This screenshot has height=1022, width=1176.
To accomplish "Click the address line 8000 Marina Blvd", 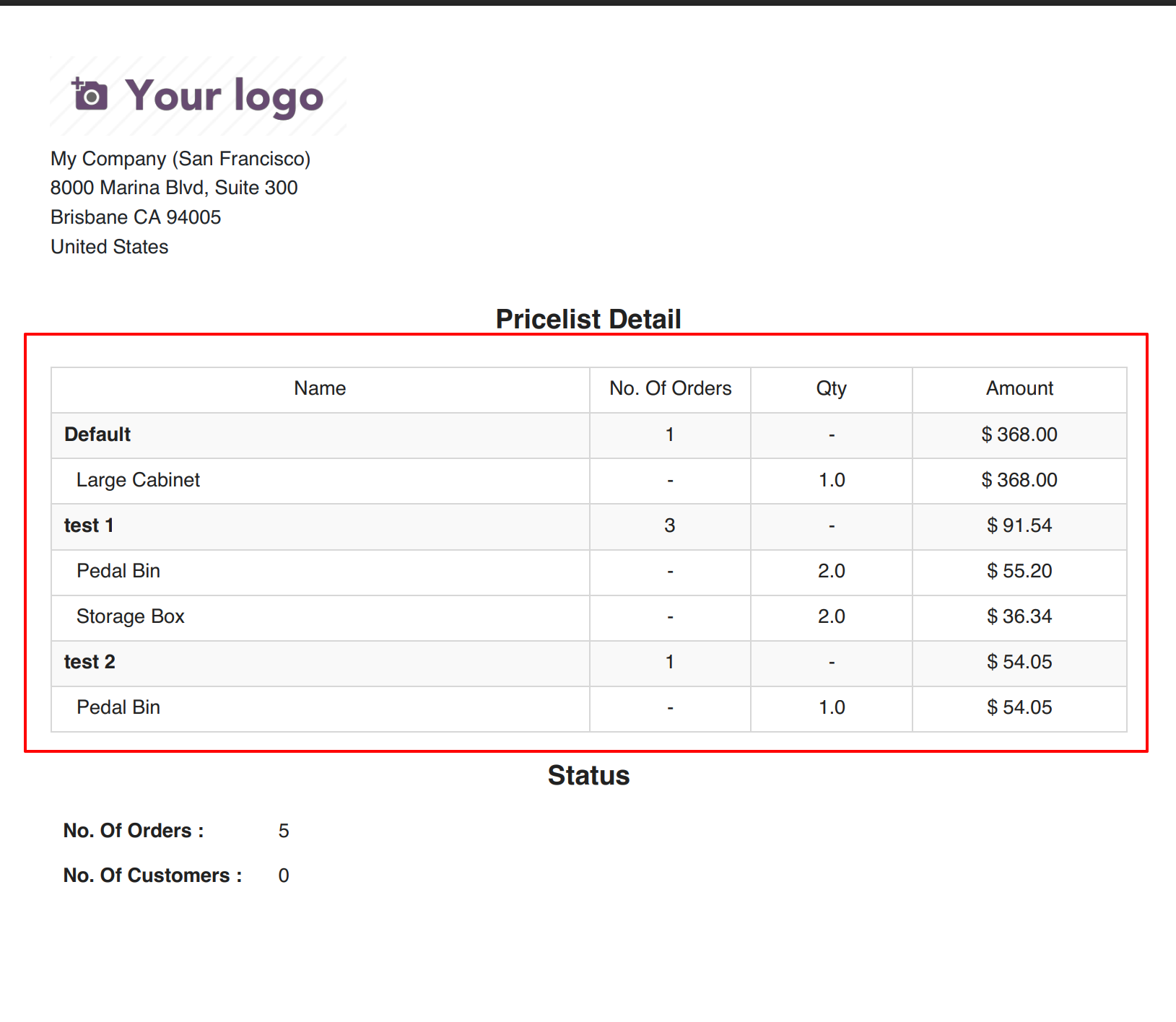I will [174, 188].
